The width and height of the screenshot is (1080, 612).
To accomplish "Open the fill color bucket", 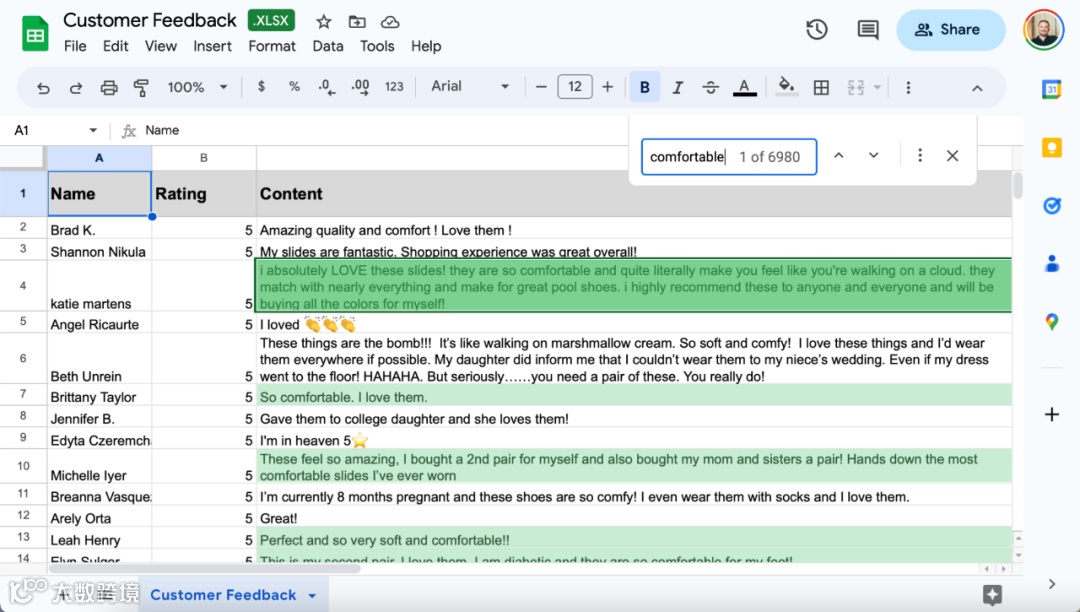I will click(x=787, y=87).
